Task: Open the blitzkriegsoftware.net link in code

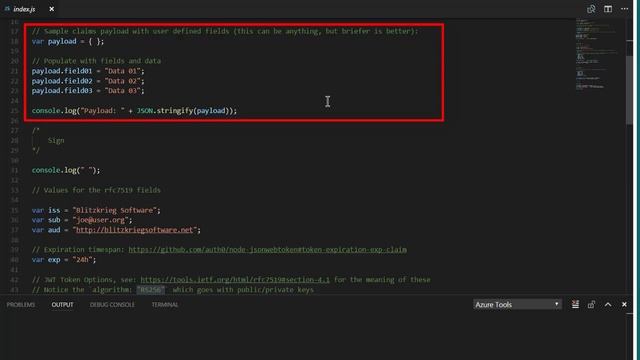Action: 134,230
